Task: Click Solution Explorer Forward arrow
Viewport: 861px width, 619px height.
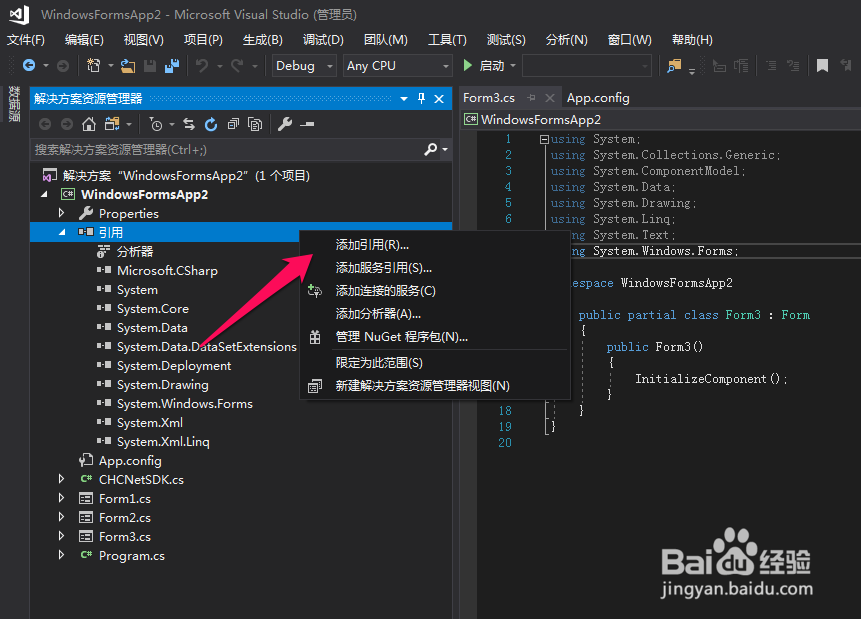Action: pos(67,125)
